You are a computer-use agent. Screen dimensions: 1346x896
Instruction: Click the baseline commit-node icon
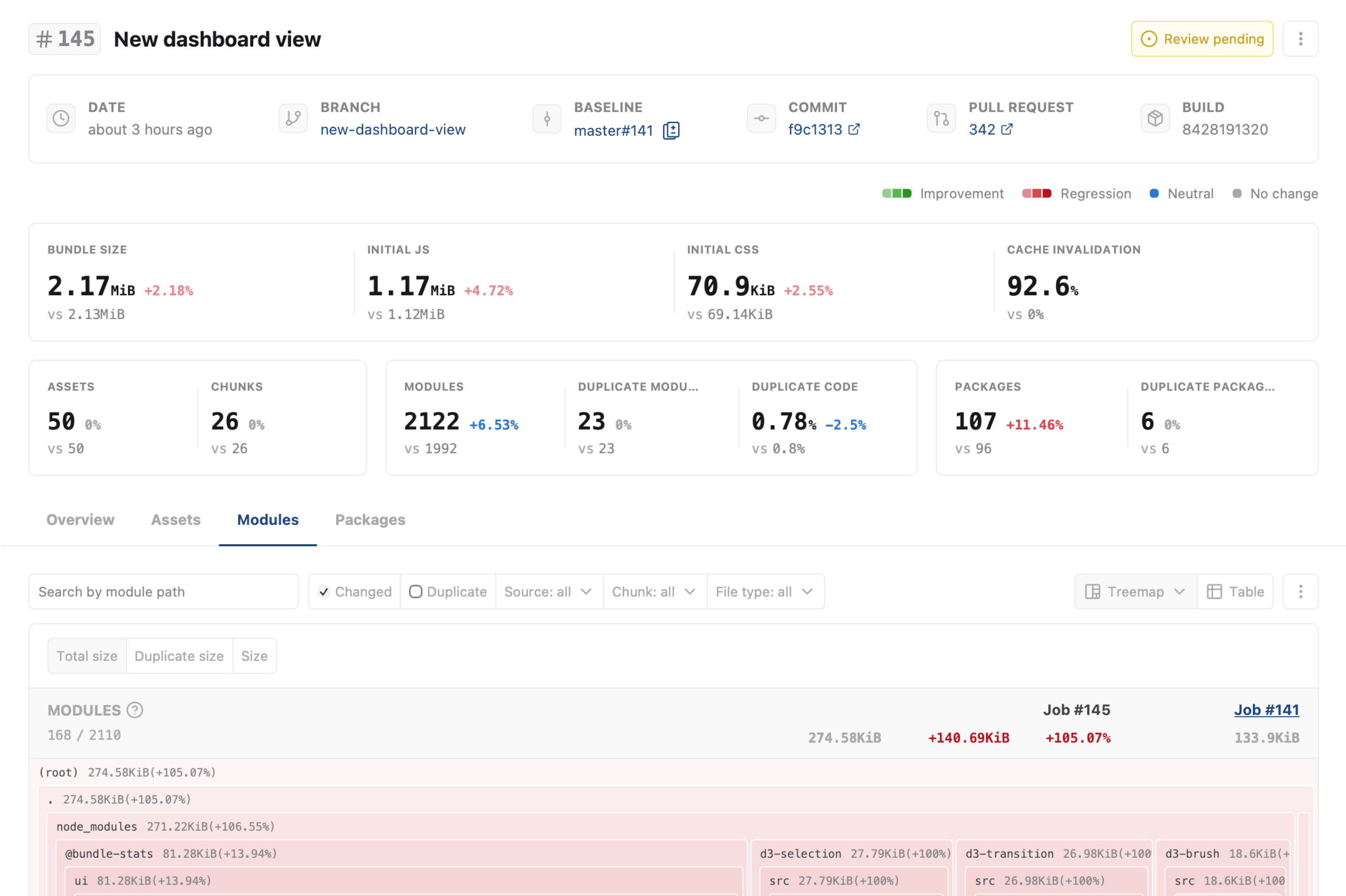click(x=547, y=118)
